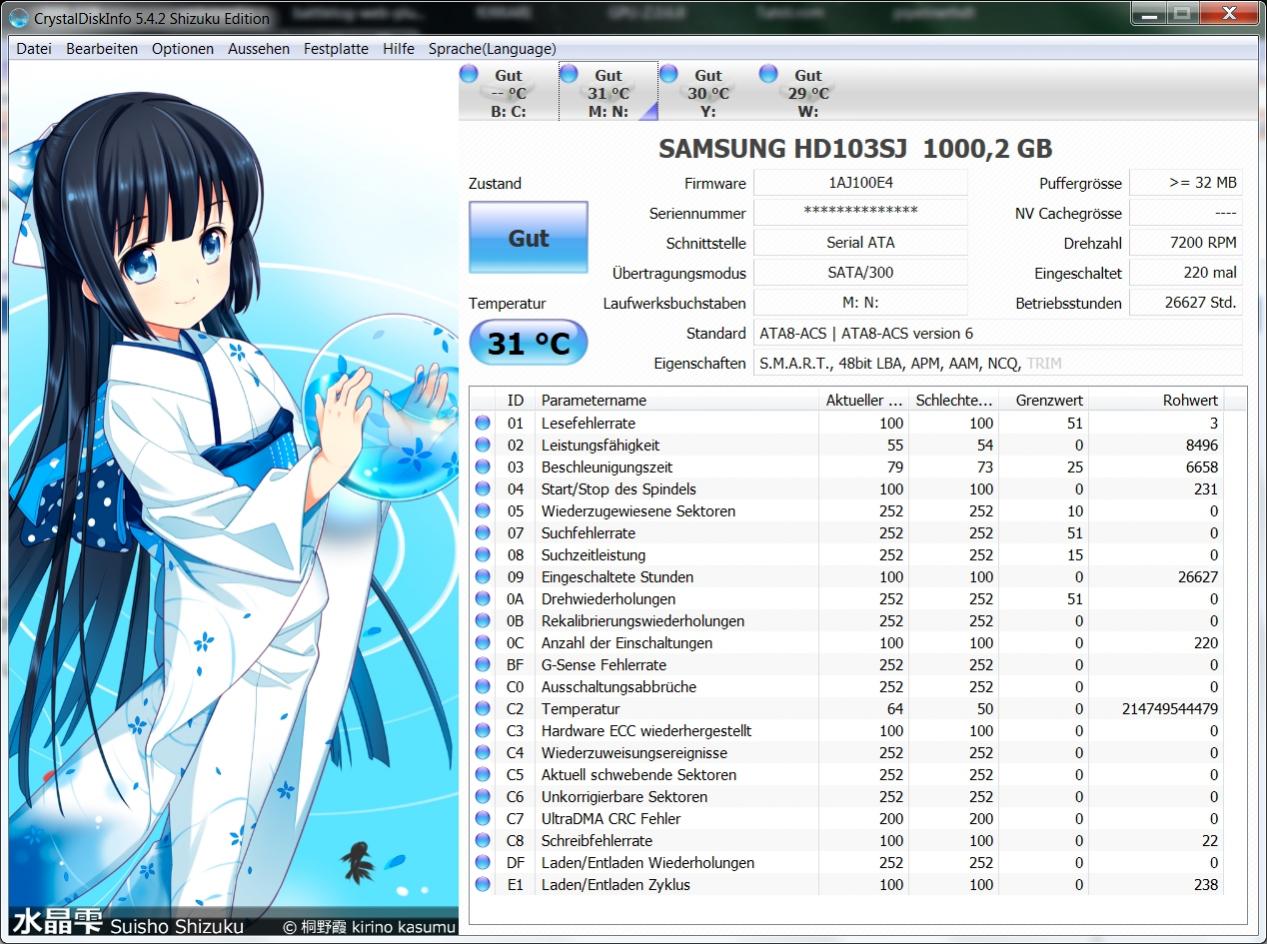Image resolution: width=1267 pixels, height=944 pixels.
Task: Open the Bearbeiten menu
Action: (102, 48)
